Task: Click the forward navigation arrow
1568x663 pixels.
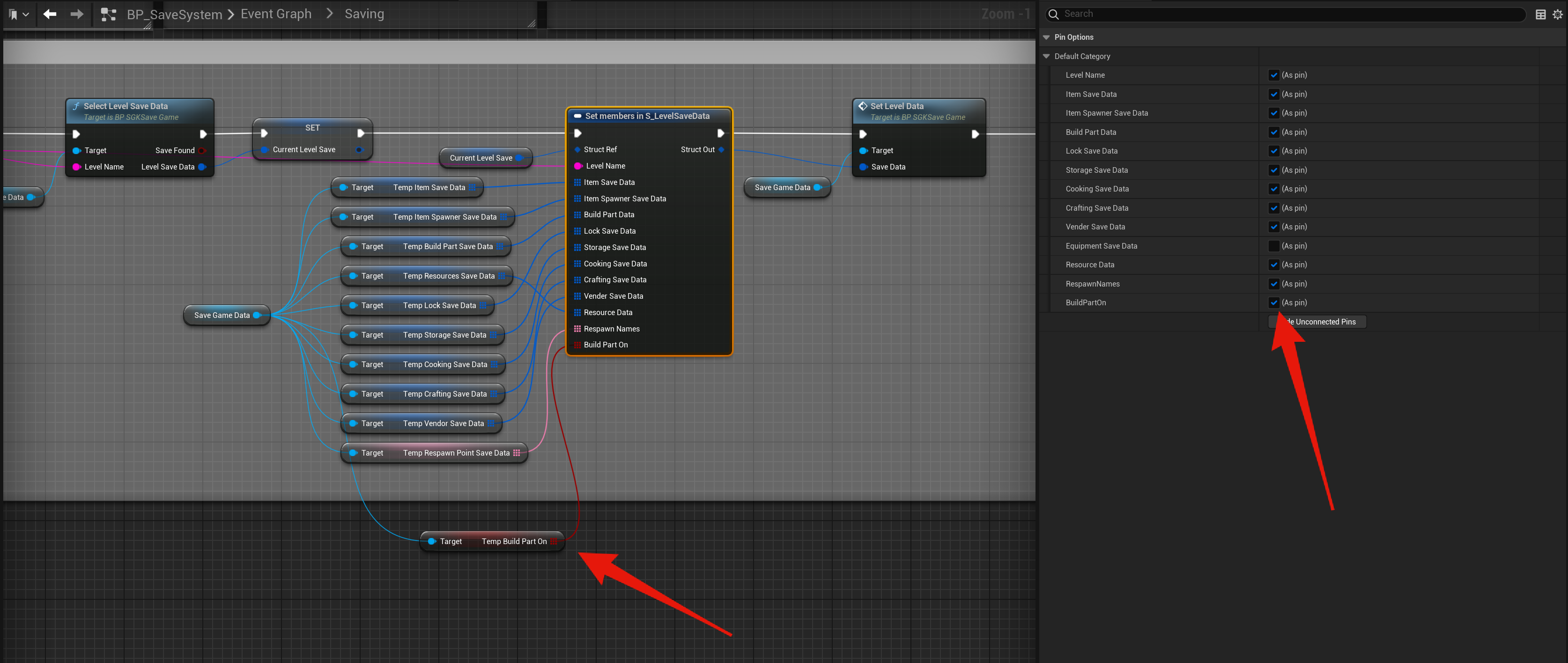Action: [x=77, y=14]
